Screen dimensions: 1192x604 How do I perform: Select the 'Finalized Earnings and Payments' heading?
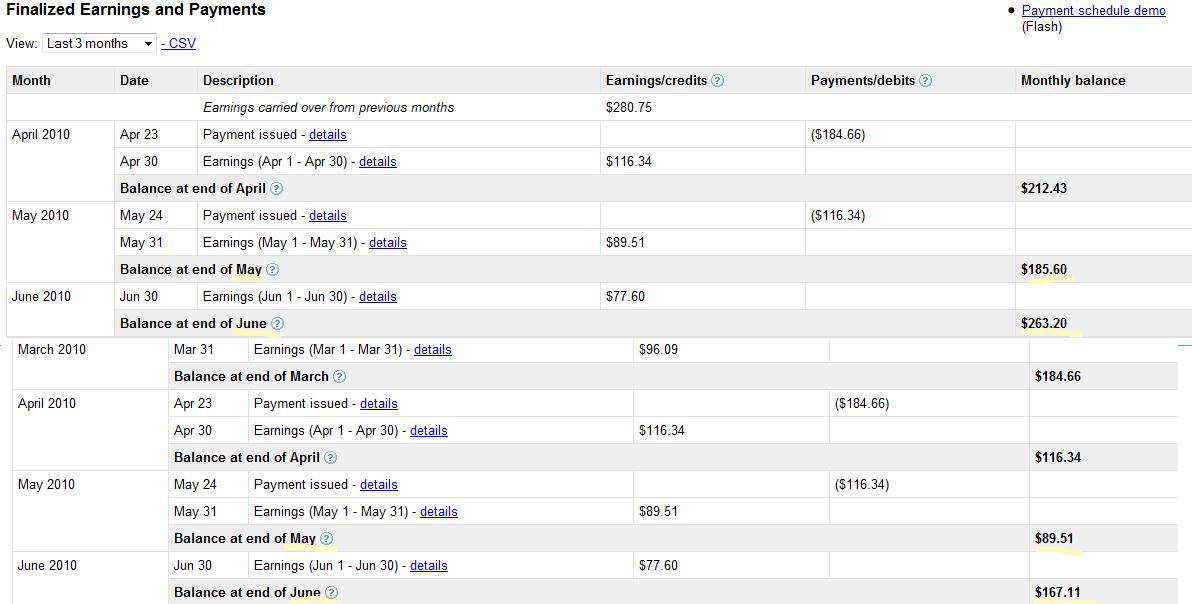pyautogui.click(x=136, y=10)
